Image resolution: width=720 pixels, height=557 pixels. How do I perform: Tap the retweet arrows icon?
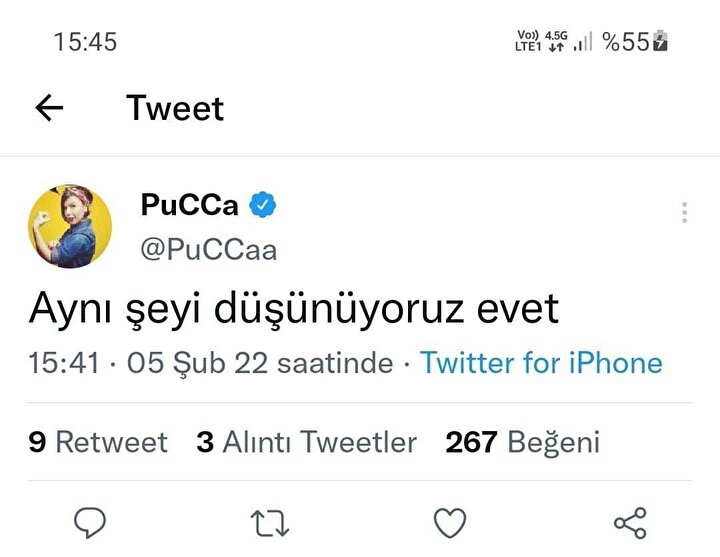click(x=270, y=523)
